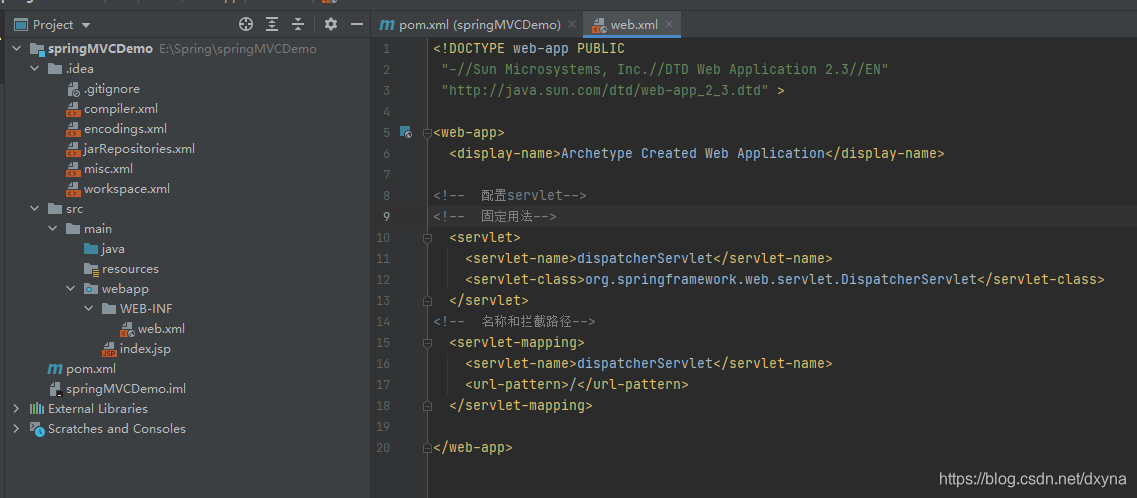Collapse the .idea folder
The image size is (1137, 498).
click(33, 69)
